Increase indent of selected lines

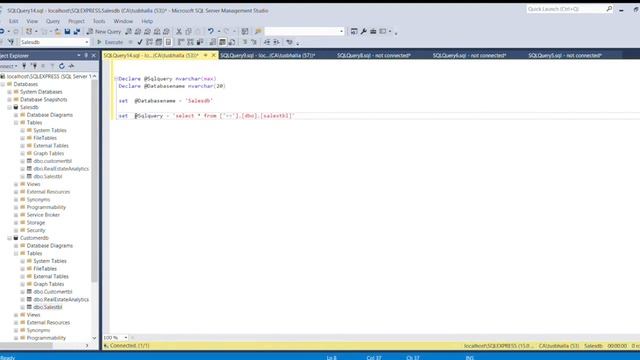(276, 42)
